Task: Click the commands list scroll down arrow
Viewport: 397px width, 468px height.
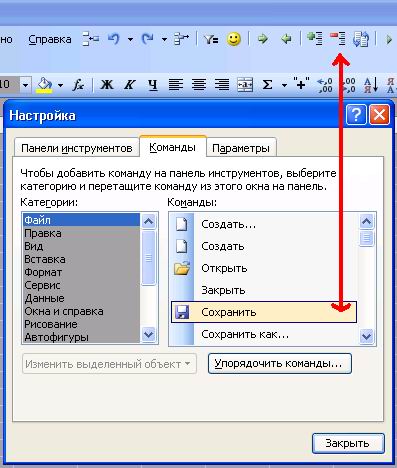Action: tap(367, 336)
